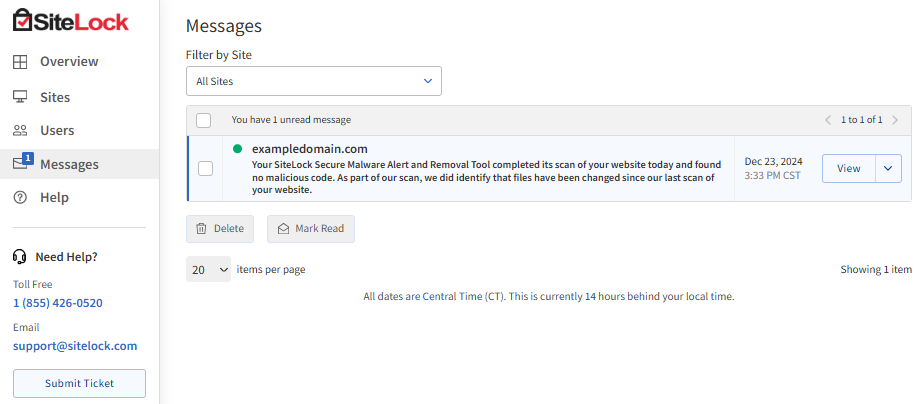Expand the arrow next to View button

click(x=888, y=168)
